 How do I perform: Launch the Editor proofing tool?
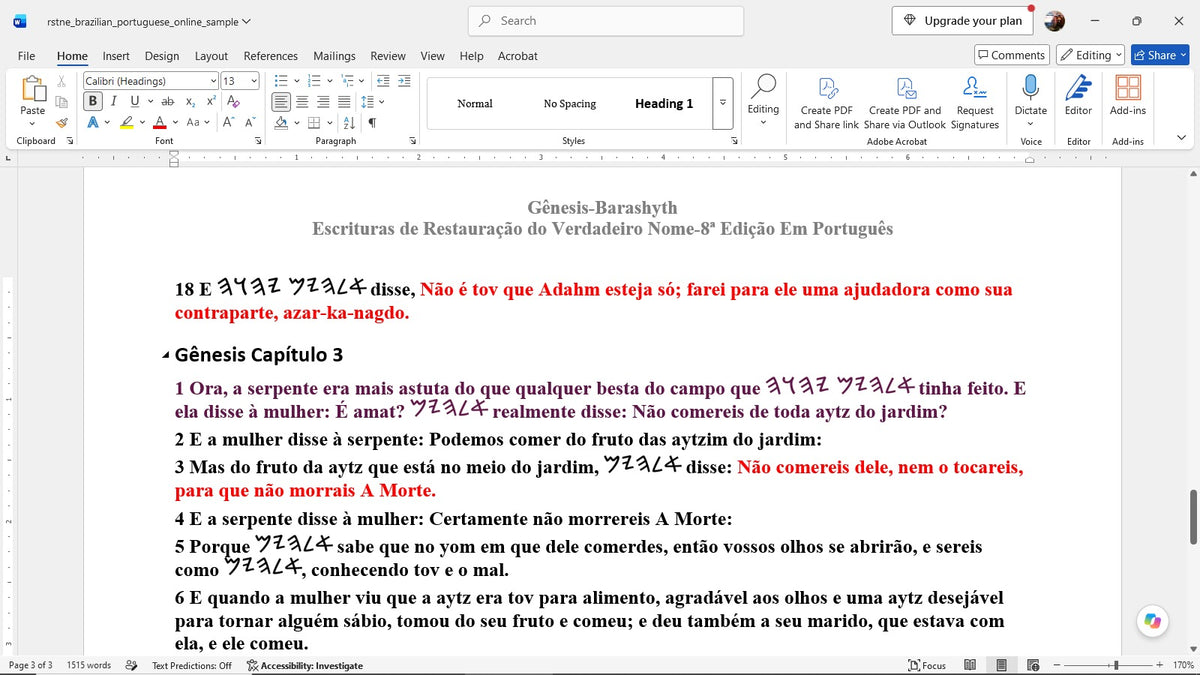click(x=1078, y=98)
